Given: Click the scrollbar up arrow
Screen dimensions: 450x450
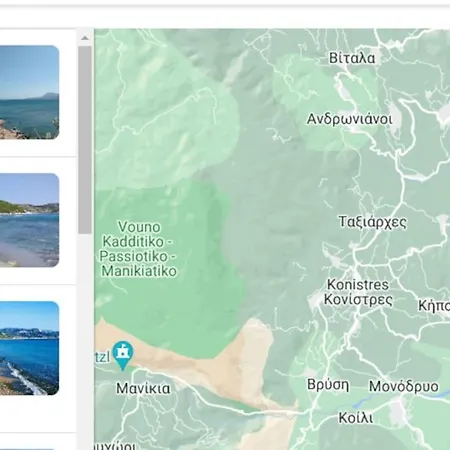Looking at the screenshot, I should pos(85,38).
